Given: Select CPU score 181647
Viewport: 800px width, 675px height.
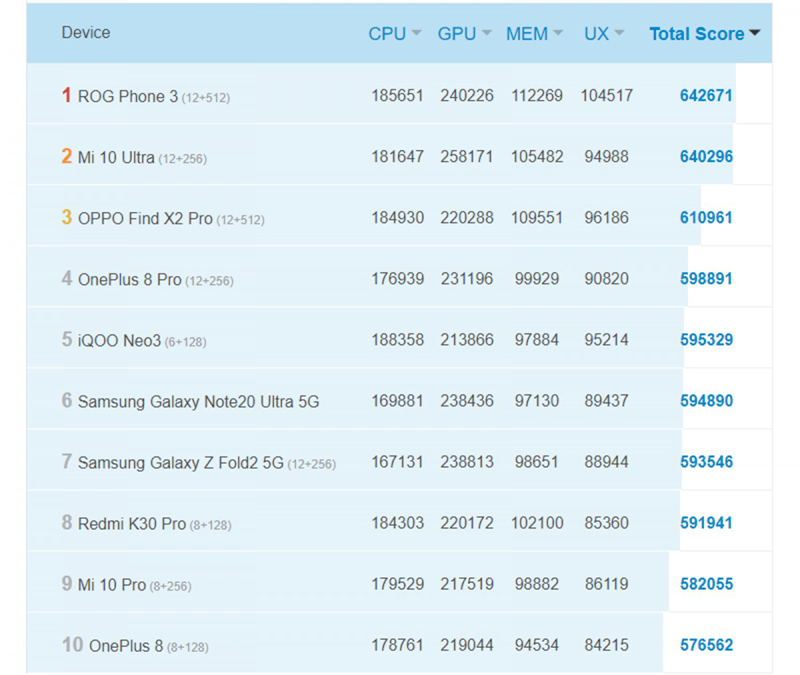Looking at the screenshot, I should tap(397, 157).
